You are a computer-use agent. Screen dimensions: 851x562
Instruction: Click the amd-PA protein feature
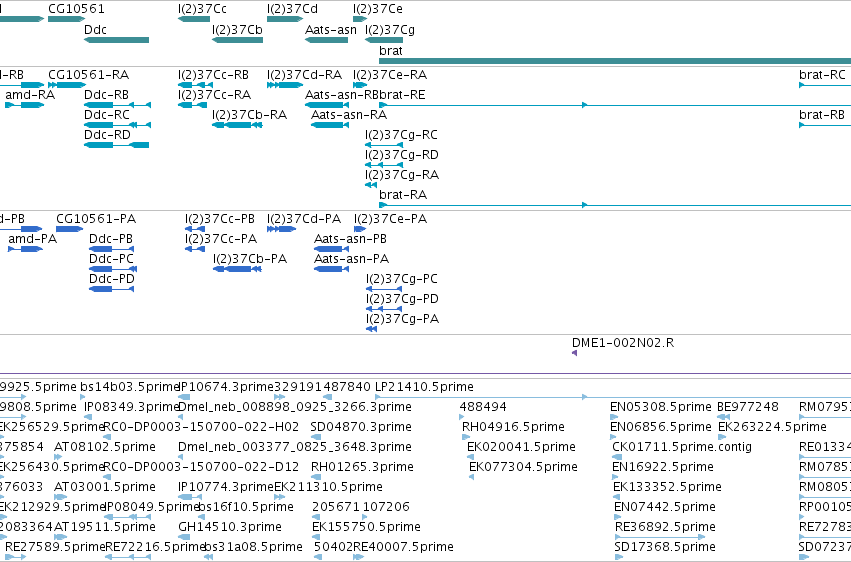(x=25, y=249)
